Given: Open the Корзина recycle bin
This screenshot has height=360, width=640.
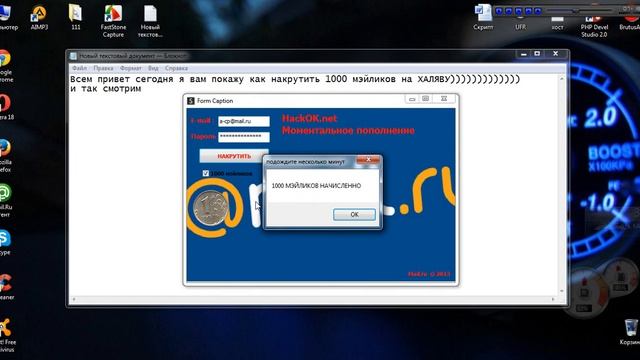Looking at the screenshot, I should [631, 332].
